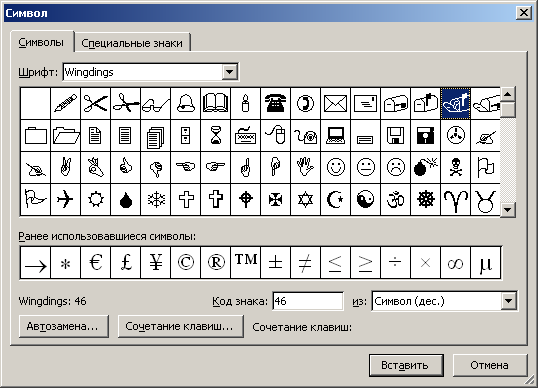Image resolution: width=538 pixels, height=388 pixels.
Task: Choose the bell symbol
Action: pos(186,104)
